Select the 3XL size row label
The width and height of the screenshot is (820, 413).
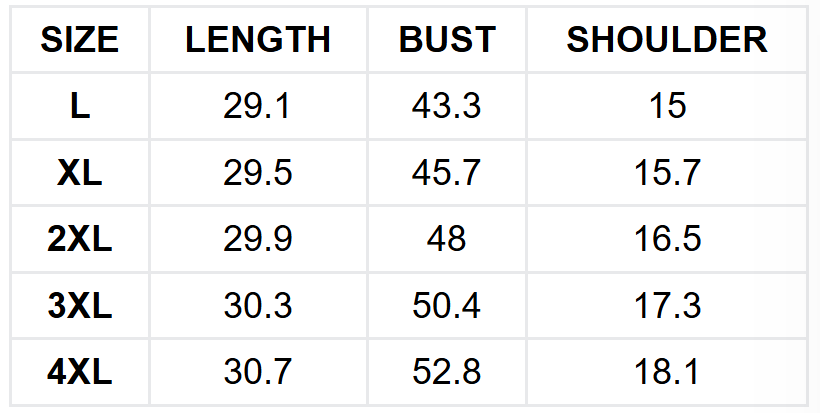tap(80, 305)
